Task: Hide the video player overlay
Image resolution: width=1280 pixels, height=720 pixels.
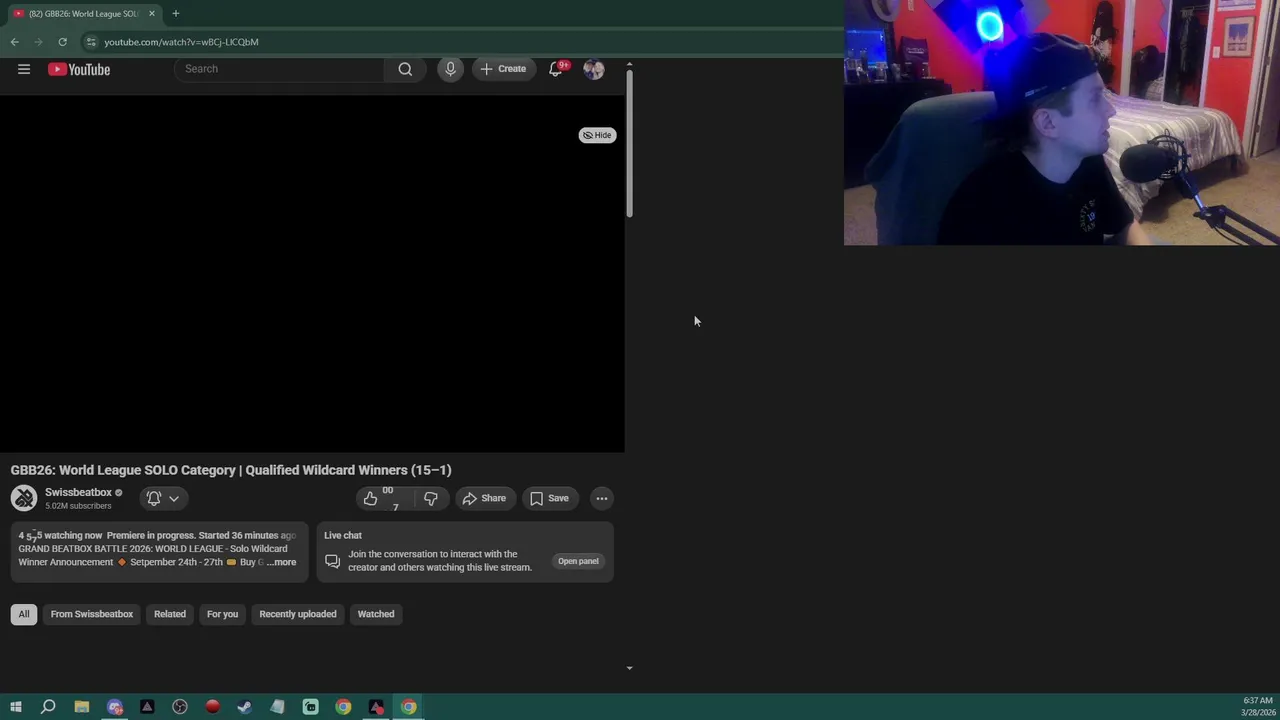Action: pyautogui.click(x=597, y=135)
